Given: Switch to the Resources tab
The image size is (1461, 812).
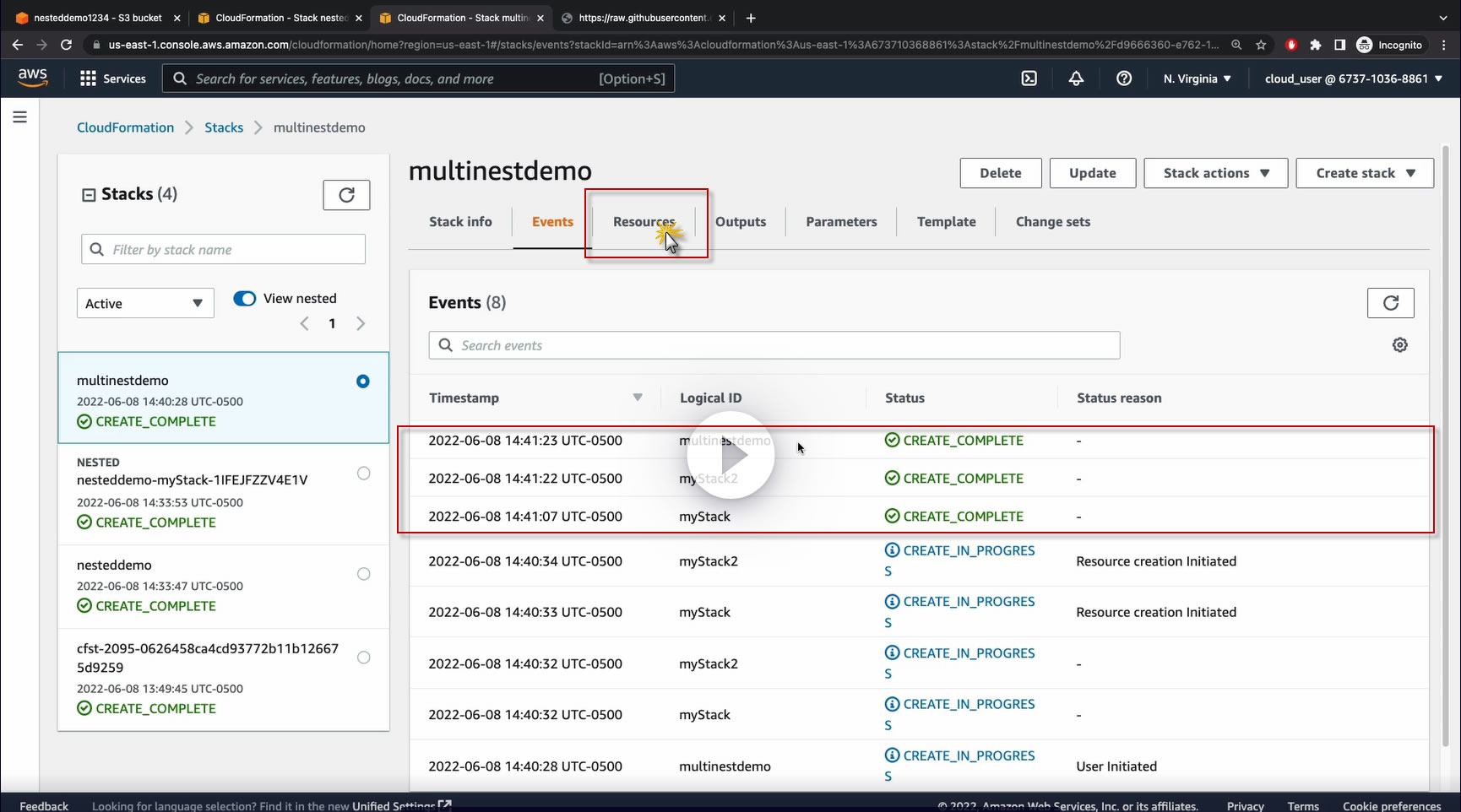Looking at the screenshot, I should (644, 222).
